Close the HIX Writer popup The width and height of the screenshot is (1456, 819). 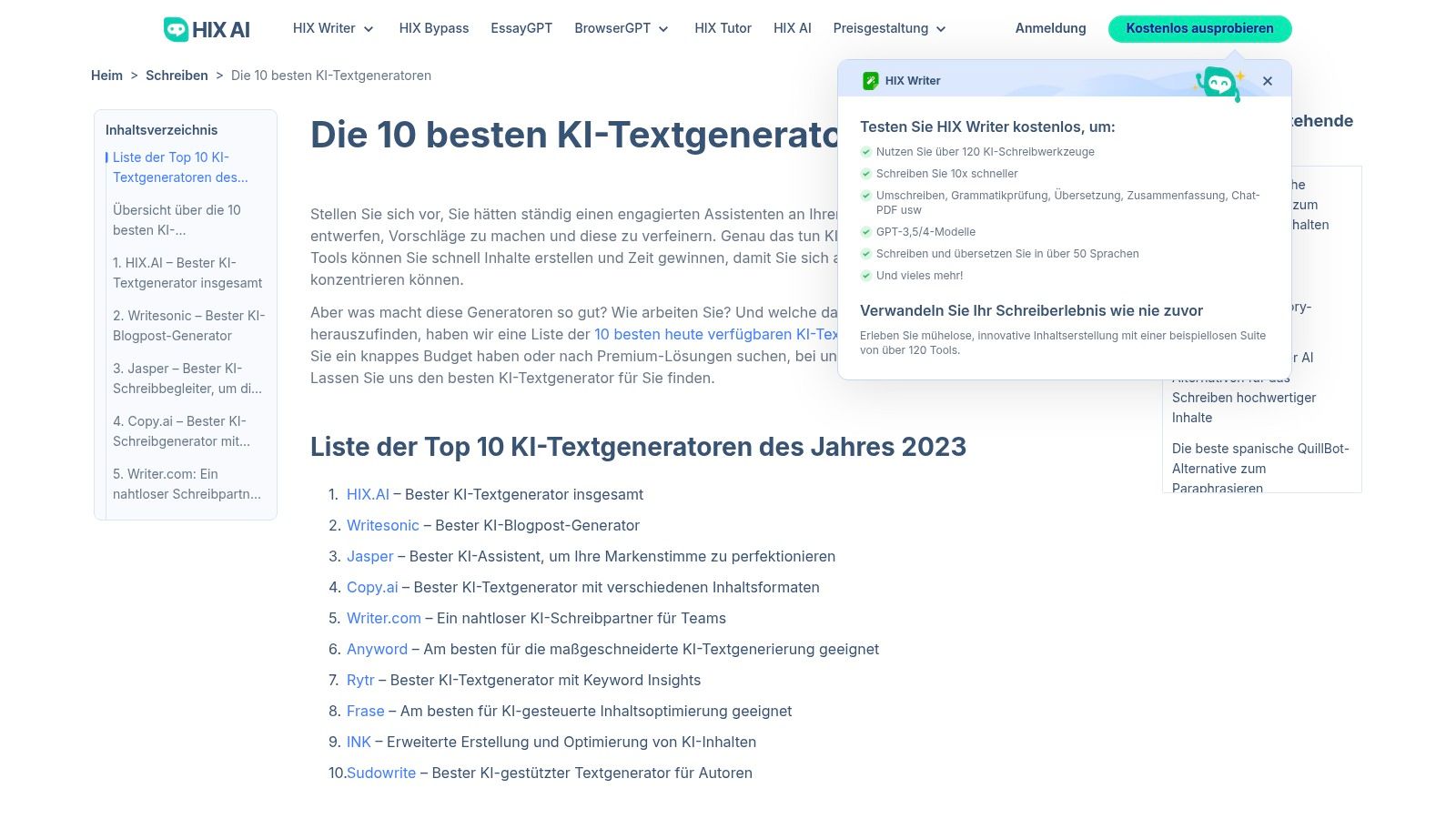click(x=1268, y=81)
